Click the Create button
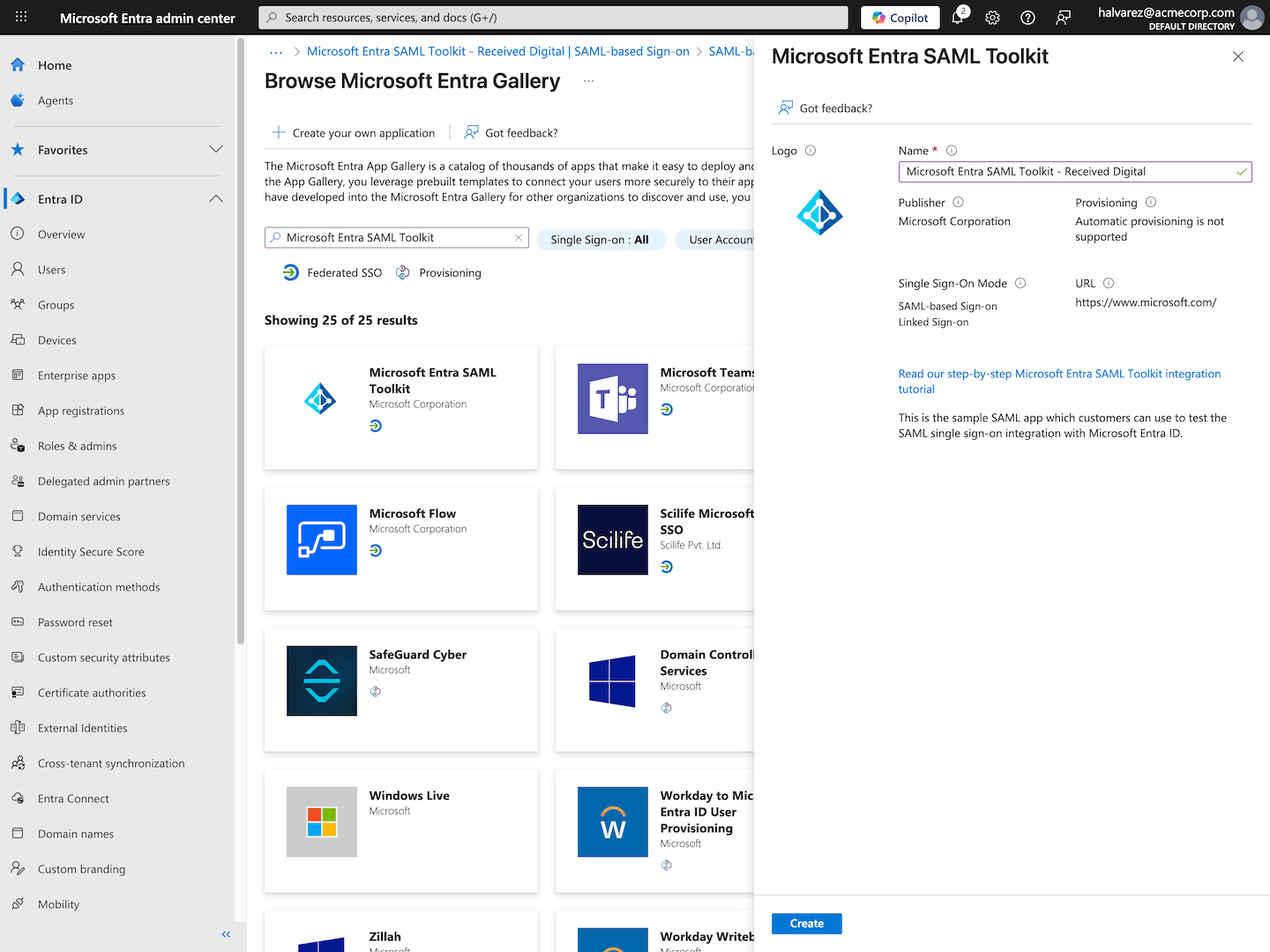 tap(807, 924)
